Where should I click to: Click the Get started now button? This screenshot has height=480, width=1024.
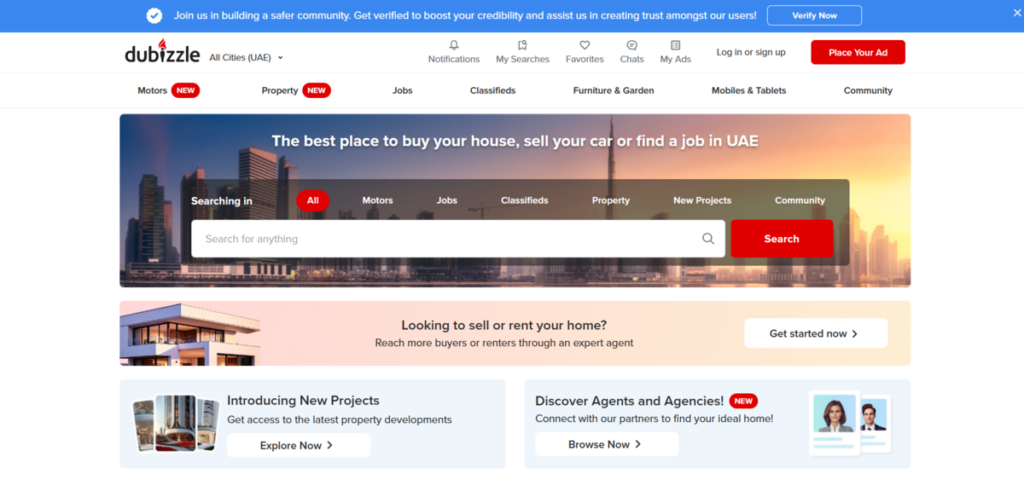[816, 333]
